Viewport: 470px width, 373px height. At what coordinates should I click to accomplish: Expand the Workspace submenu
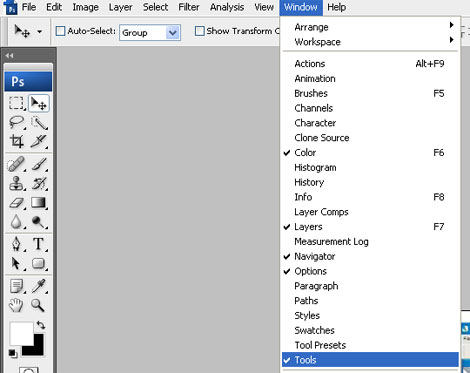[x=370, y=42]
